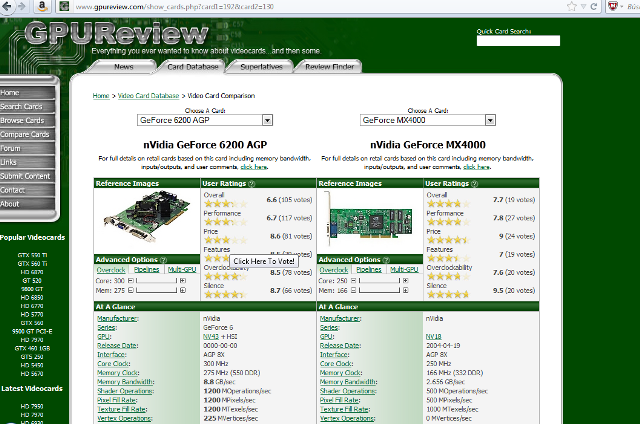This screenshot has width=640, height=424.
Task: Click the Amazon bookmark icon in browser toolbar
Action: (x=42, y=6)
